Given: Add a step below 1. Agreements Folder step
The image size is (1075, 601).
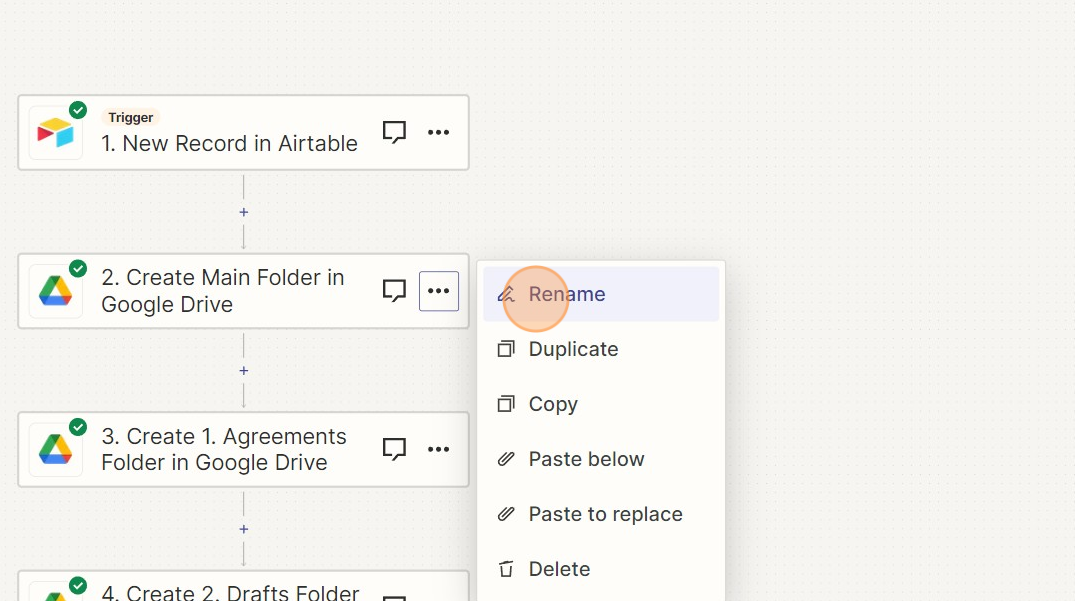Looking at the screenshot, I should pyautogui.click(x=243, y=529).
